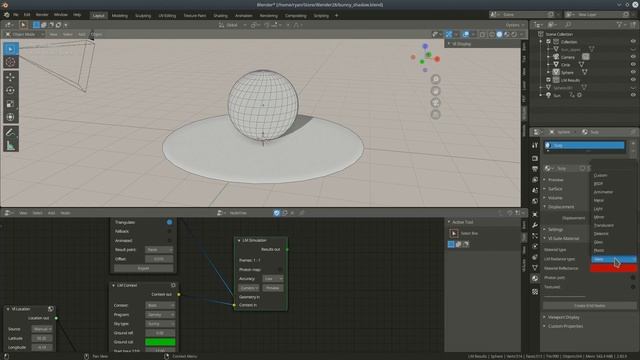This screenshot has height=360, width=640.
Task: Click the Preview button in LiVi Simulation
Action: click(273, 288)
